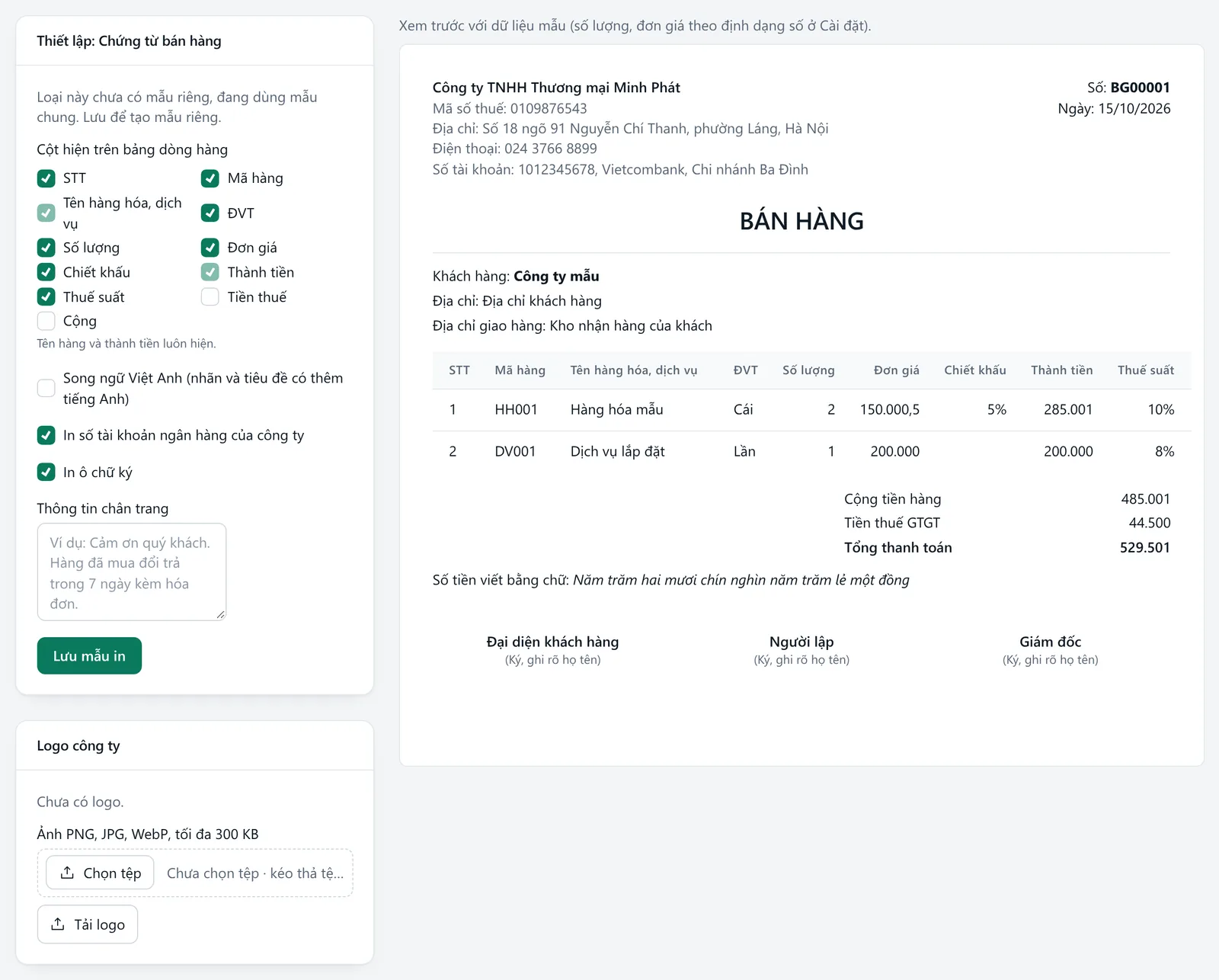Click the Tải logo upload button
Image resolution: width=1219 pixels, height=980 pixels.
88,924
